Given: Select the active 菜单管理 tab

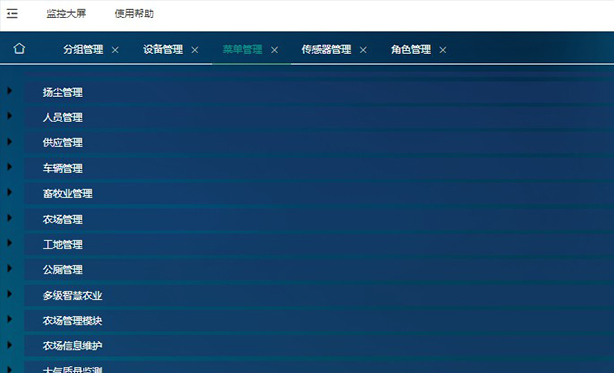Looking at the screenshot, I should pos(242,50).
